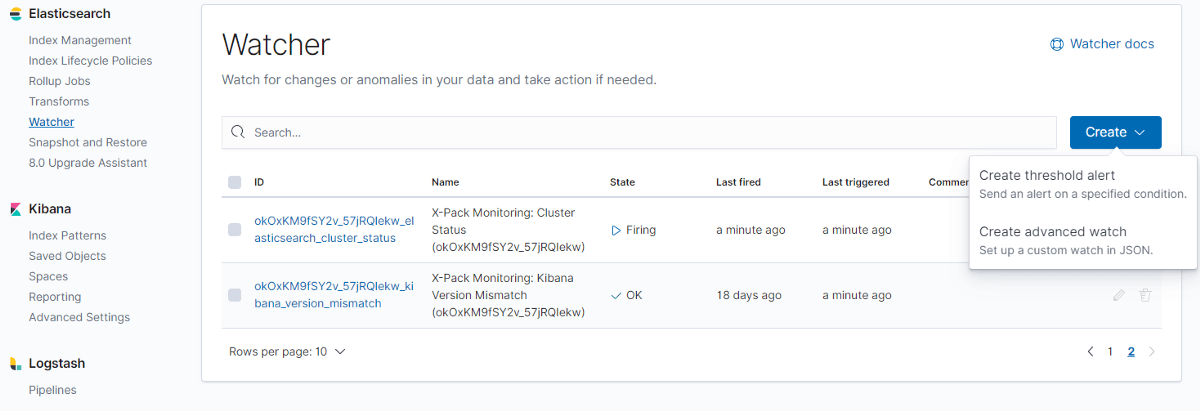Open the kibana_version_mismatch watch ID link

coord(333,295)
